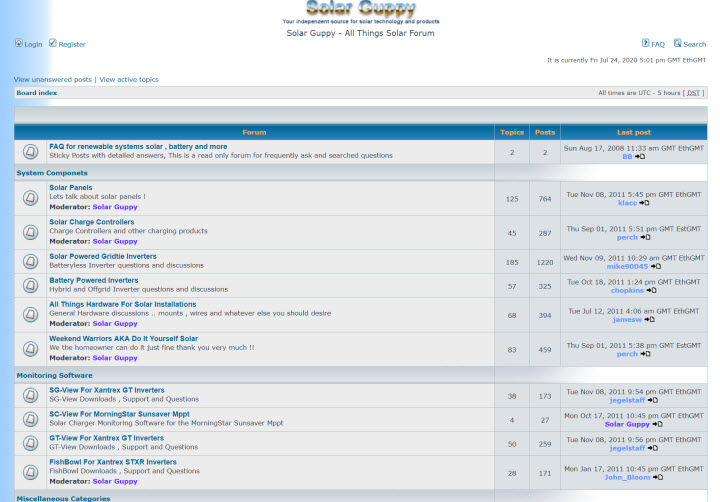Viewport: 720px width, 502px height.
Task: Click the forum status icon beside Battery Powered Inverters
Action: 31,286
